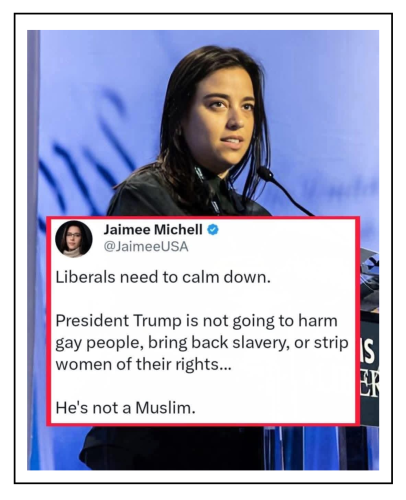Viewport: 406px width, 500px height.
Task: Click the thin microphone gooseneck stem
Action: pyautogui.click(x=293, y=198)
